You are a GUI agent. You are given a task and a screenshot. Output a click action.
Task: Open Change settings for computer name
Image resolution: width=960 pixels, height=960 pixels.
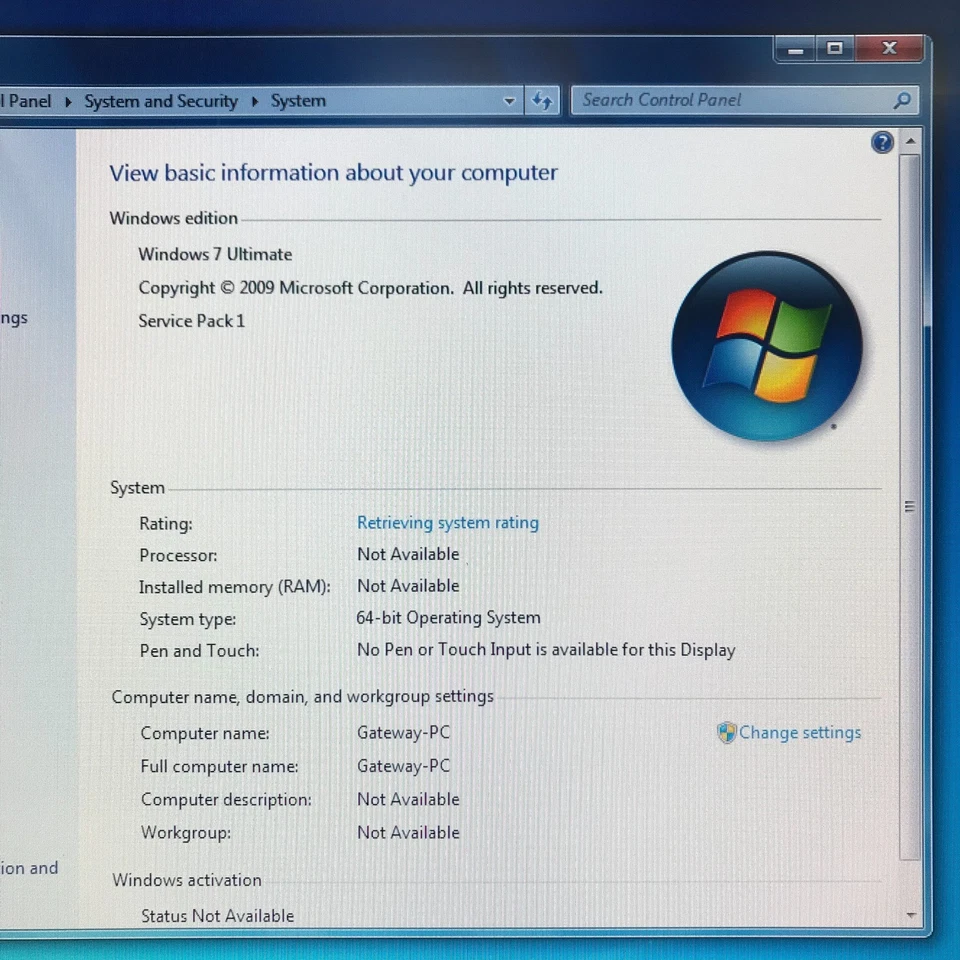point(799,733)
